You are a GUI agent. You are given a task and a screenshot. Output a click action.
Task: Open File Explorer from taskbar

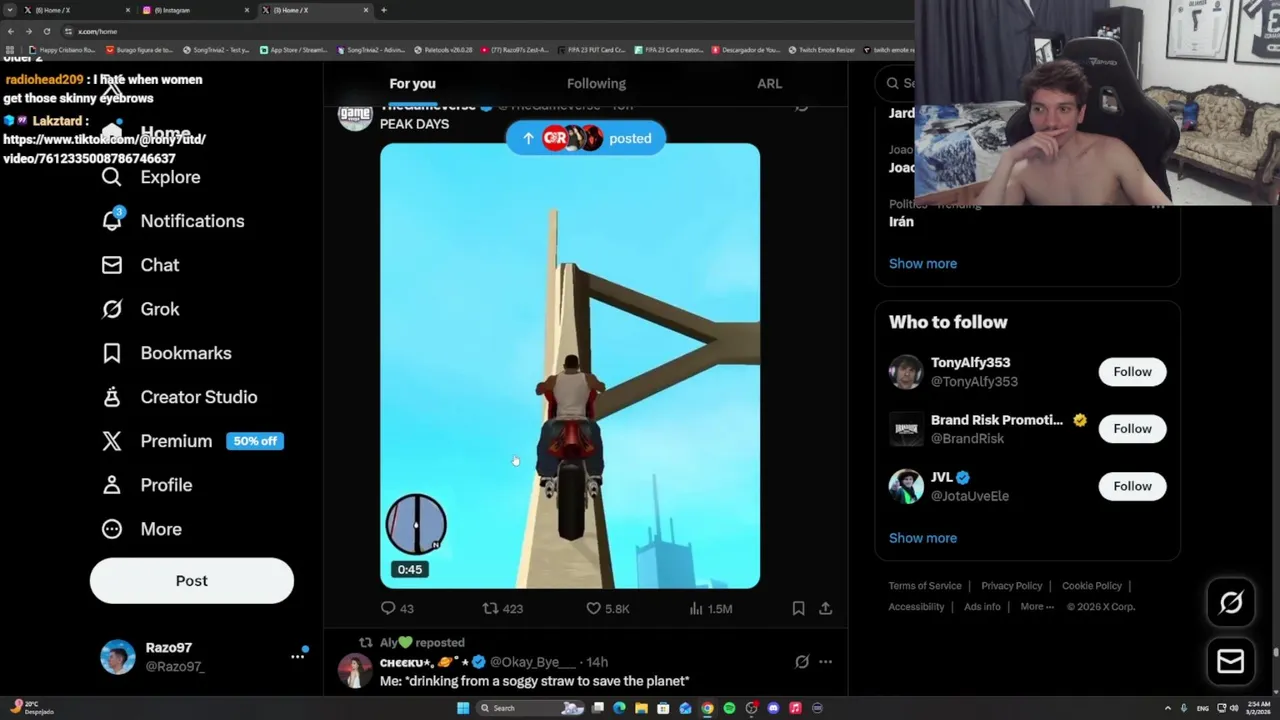tap(641, 708)
